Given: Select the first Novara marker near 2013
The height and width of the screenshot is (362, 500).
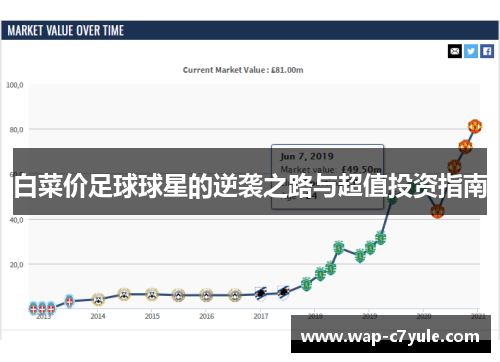Looking at the screenshot, I should point(33,308).
